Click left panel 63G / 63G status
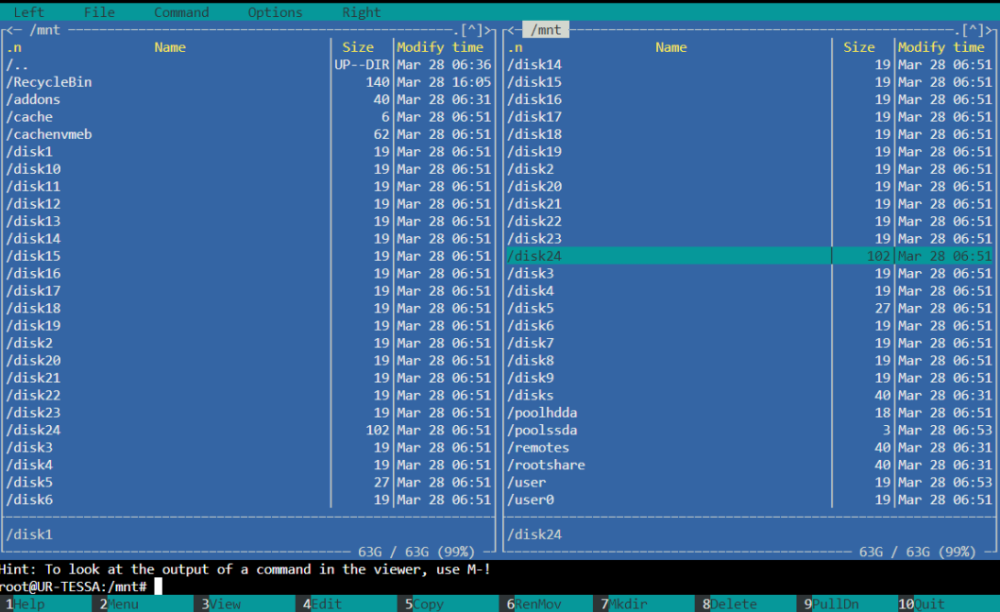This screenshot has height=612, width=1000. click(416, 551)
